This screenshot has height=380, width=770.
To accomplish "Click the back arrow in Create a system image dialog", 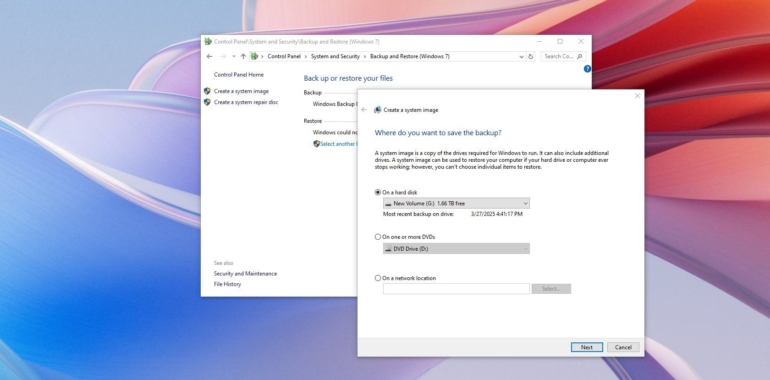I will [x=364, y=110].
